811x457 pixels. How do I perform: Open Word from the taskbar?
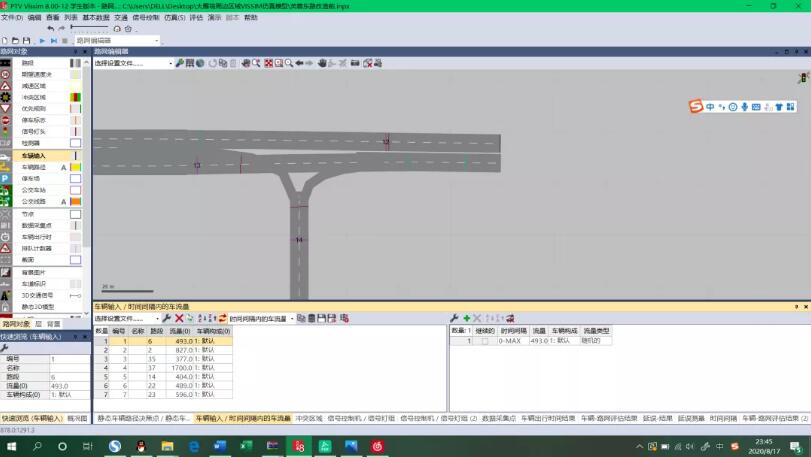click(220, 446)
